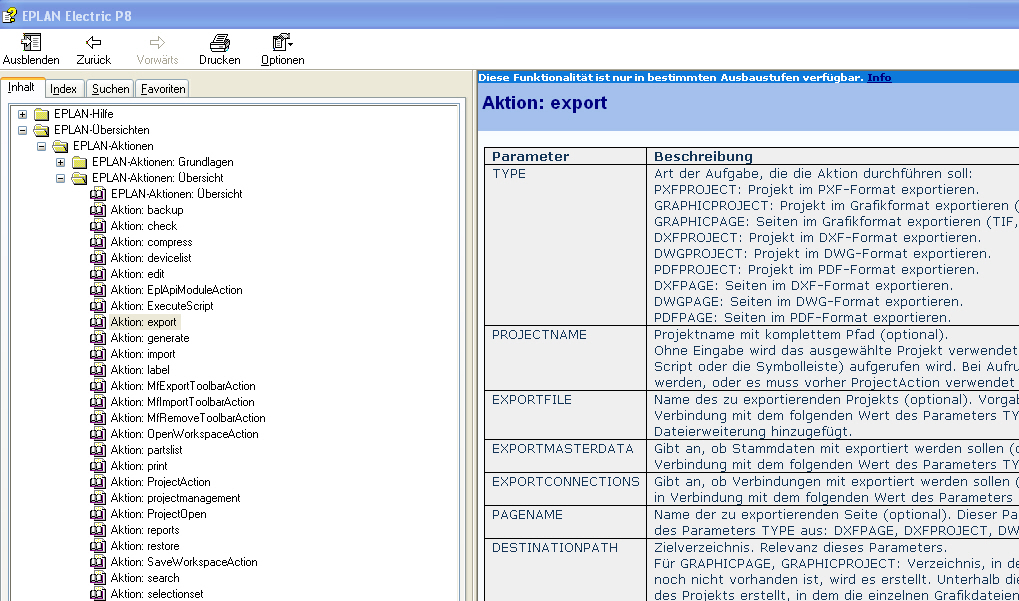Click the book icon beside Aktion: import
The image size is (1019, 601).
coord(97,354)
